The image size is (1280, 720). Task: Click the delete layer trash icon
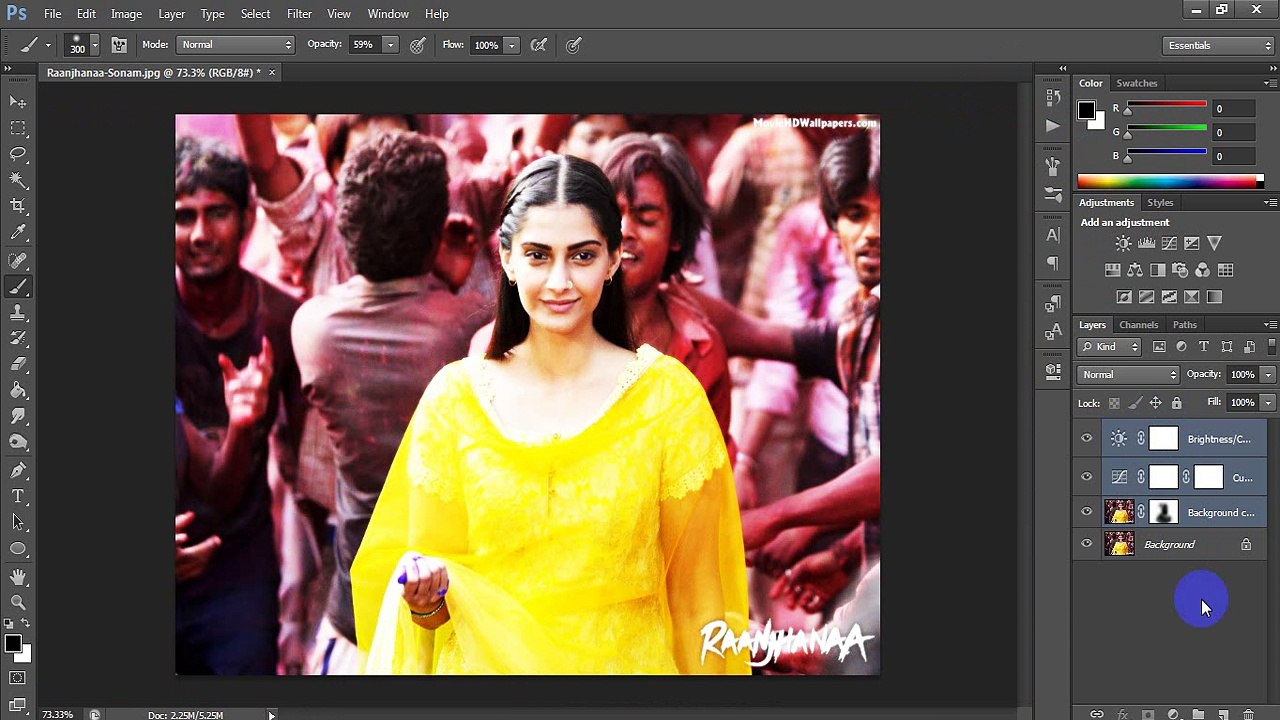click(x=1248, y=714)
